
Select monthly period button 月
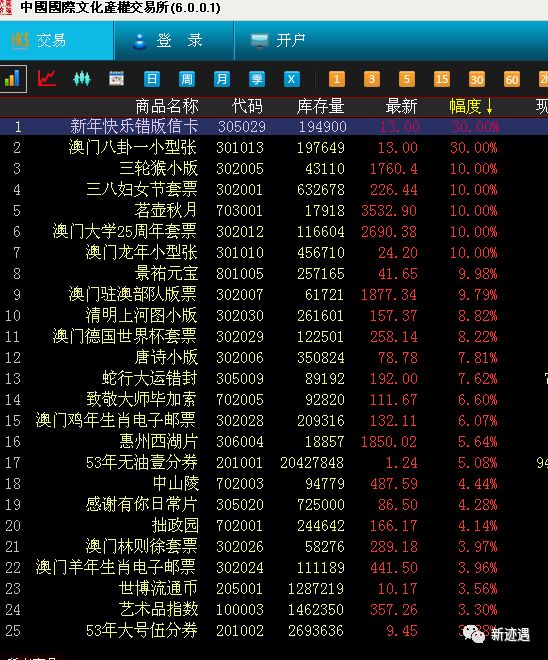(x=221, y=79)
